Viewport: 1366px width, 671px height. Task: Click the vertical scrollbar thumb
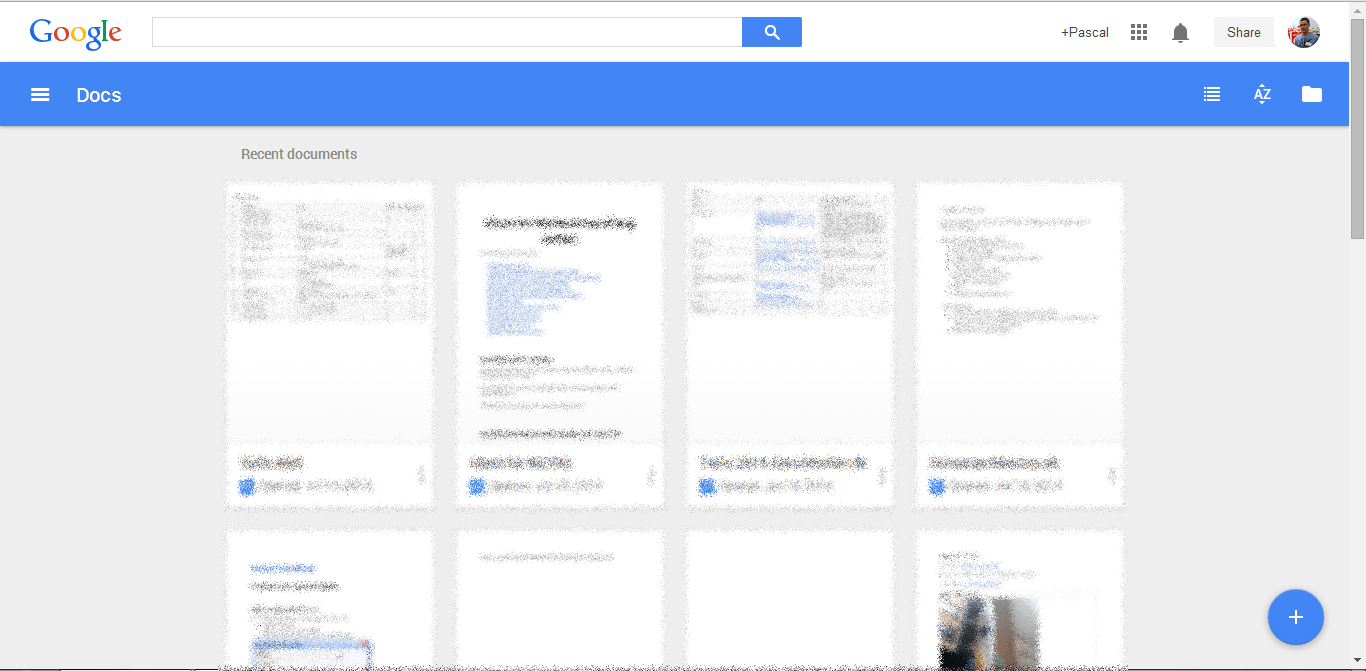[1357, 130]
